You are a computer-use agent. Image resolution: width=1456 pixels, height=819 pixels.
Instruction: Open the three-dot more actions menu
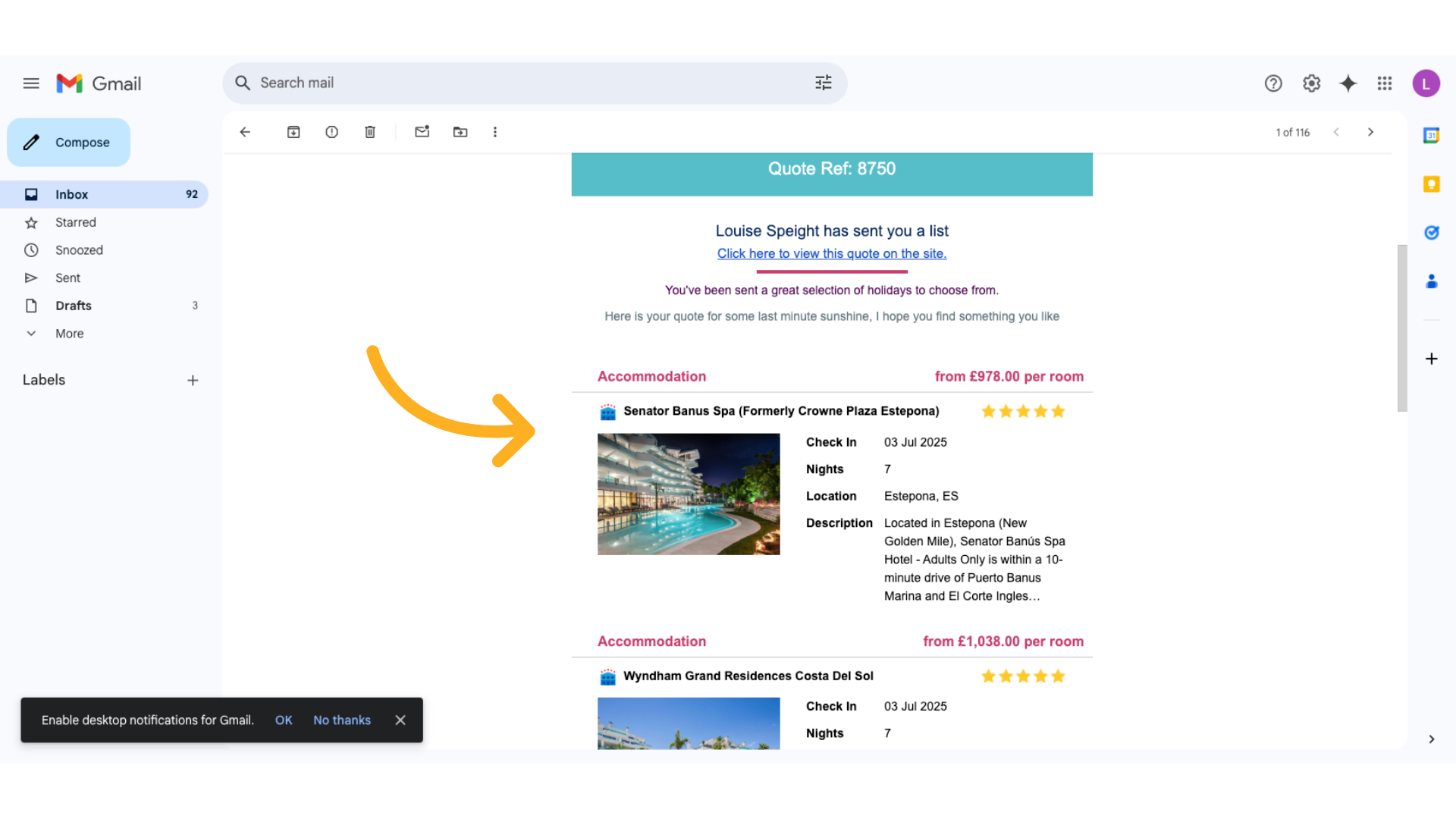(495, 132)
